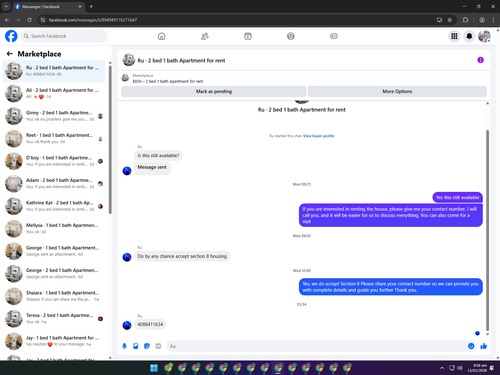Open More Options for the listing

click(397, 91)
